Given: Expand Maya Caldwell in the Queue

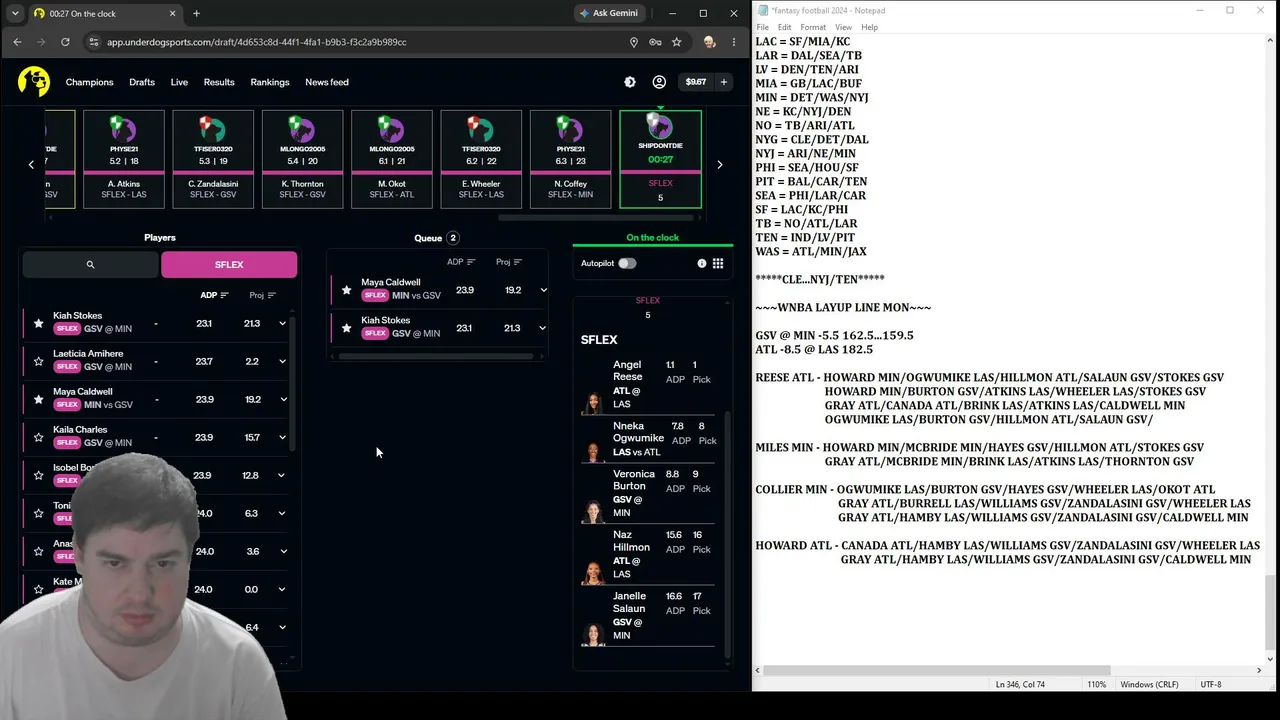Looking at the screenshot, I should point(543,290).
